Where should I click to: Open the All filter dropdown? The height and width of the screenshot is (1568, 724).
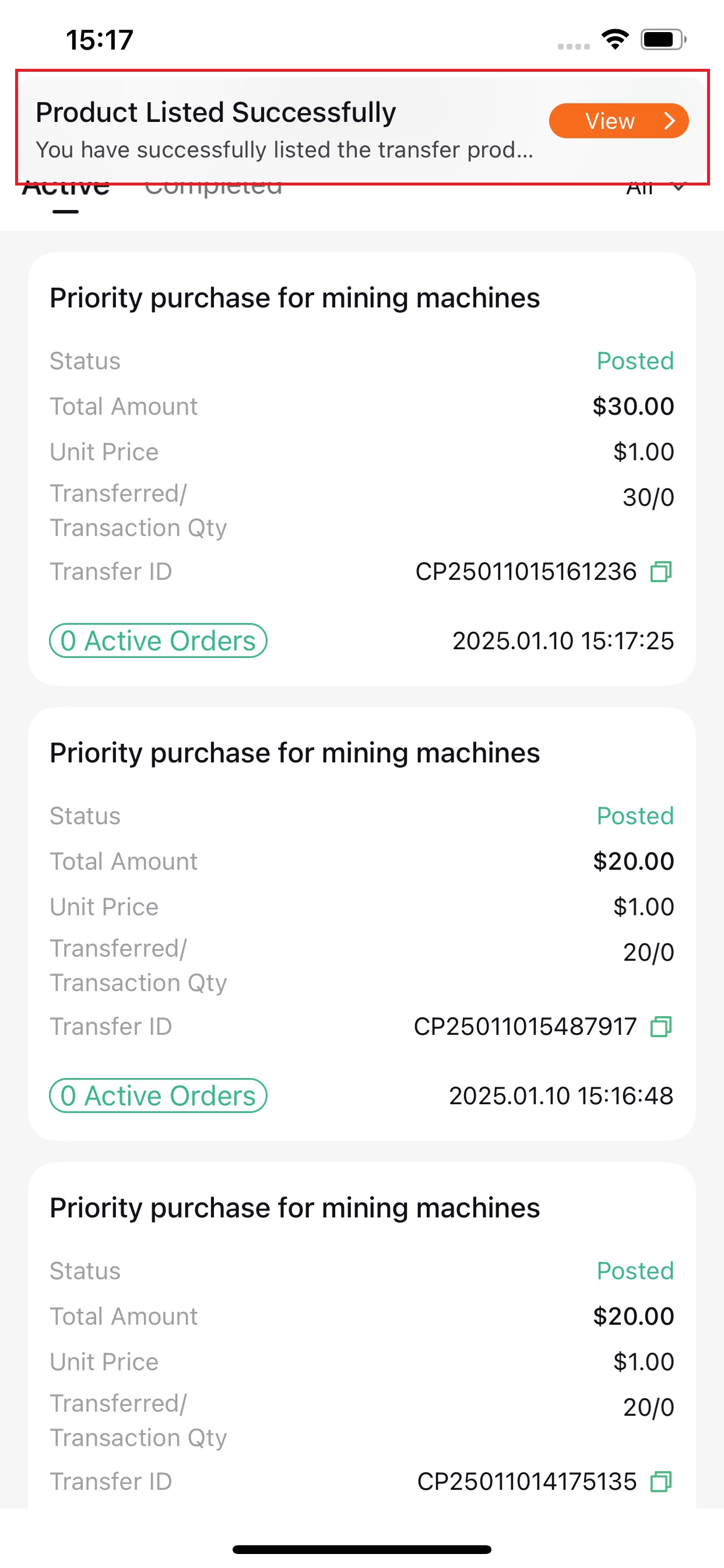pos(656,187)
